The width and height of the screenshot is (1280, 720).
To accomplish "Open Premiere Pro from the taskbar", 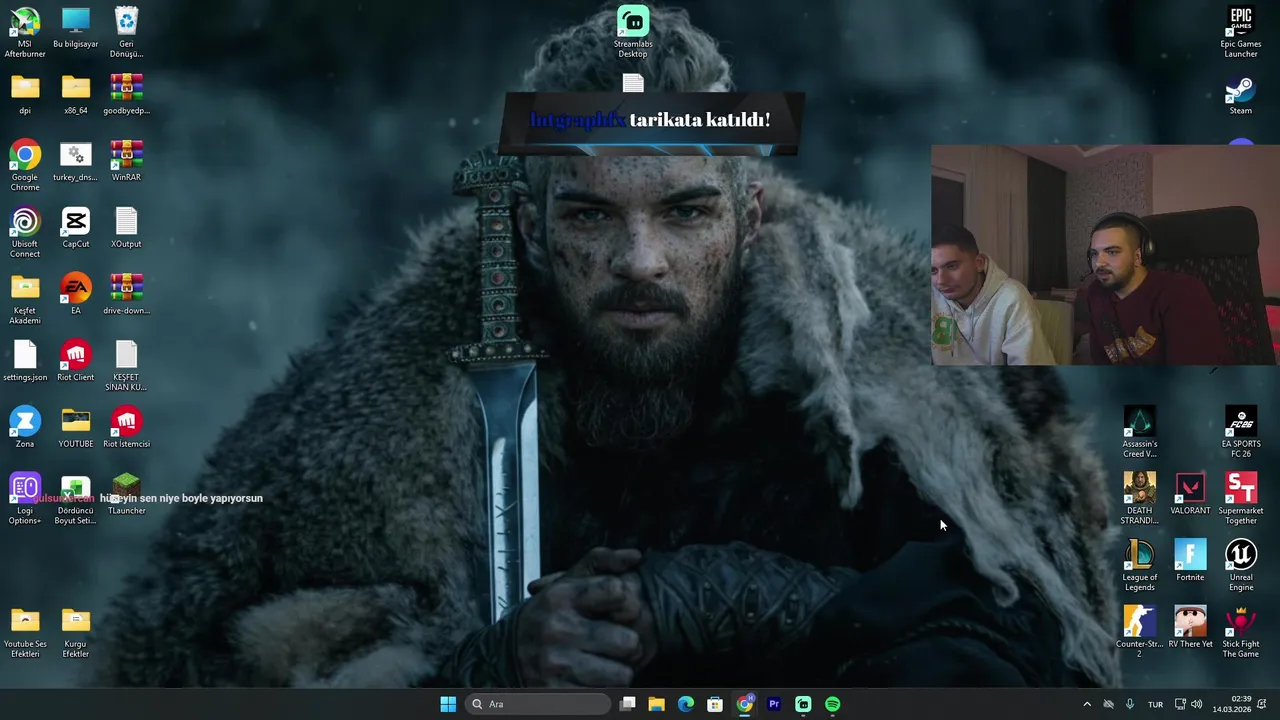I will [x=774, y=704].
